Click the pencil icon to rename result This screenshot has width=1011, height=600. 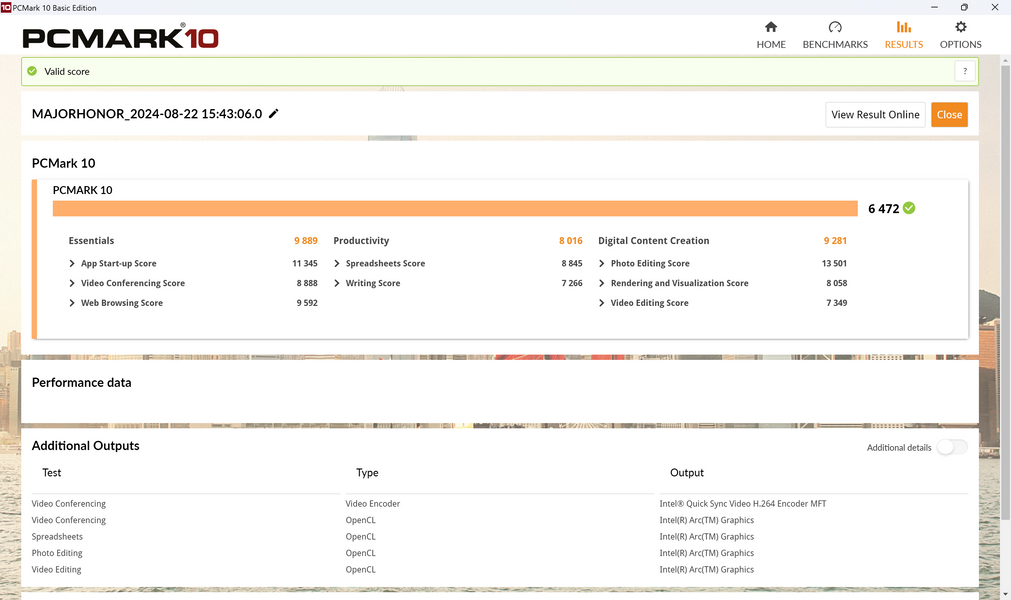point(274,114)
